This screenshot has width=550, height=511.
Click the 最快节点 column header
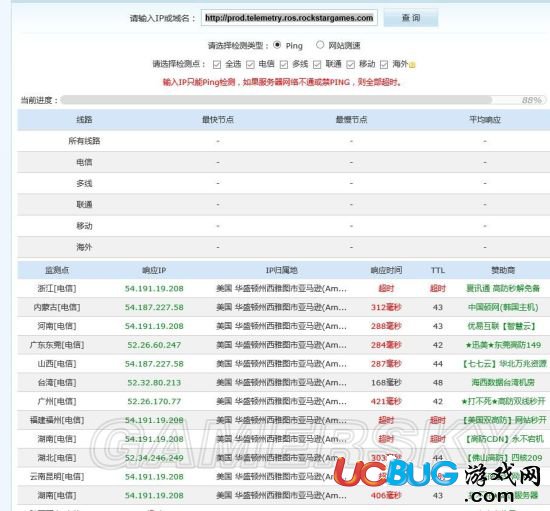click(x=218, y=120)
